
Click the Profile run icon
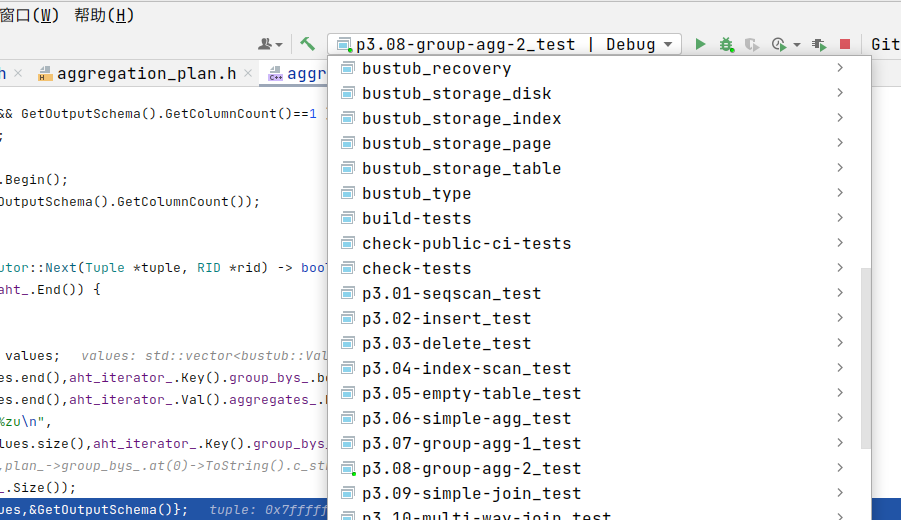(778, 44)
